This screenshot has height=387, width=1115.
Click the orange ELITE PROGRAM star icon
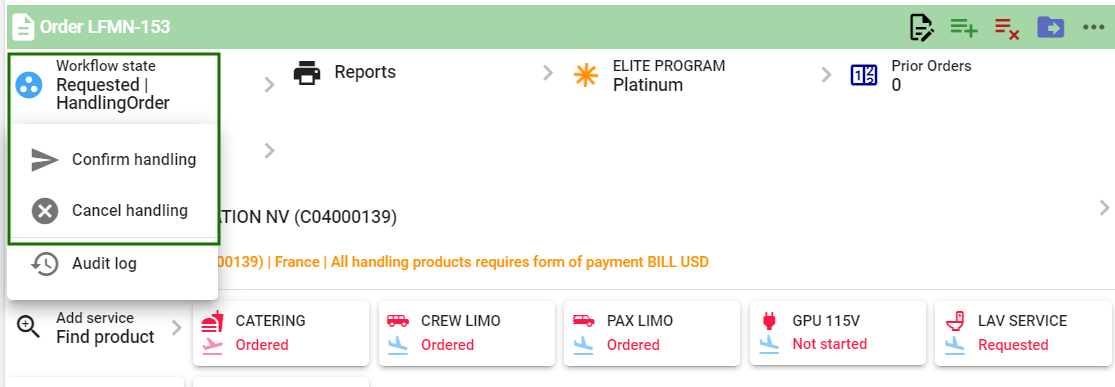[586, 75]
